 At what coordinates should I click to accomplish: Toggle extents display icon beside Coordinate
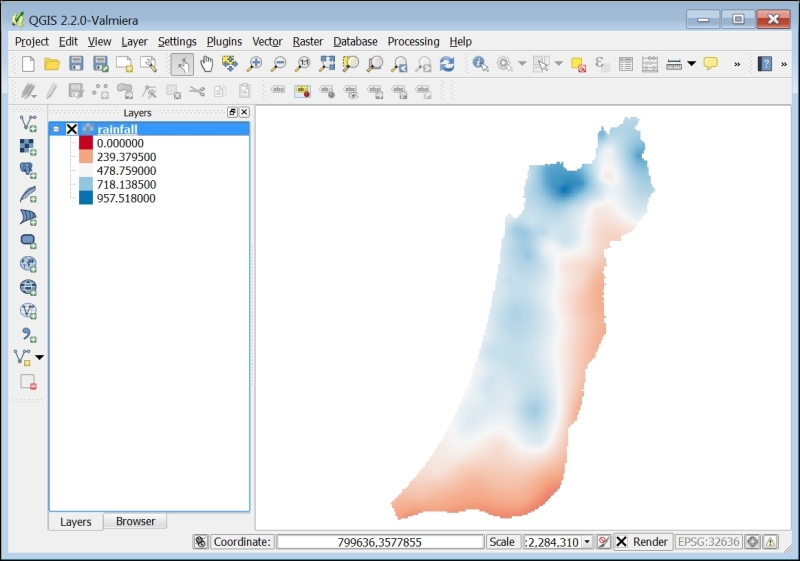coord(201,542)
